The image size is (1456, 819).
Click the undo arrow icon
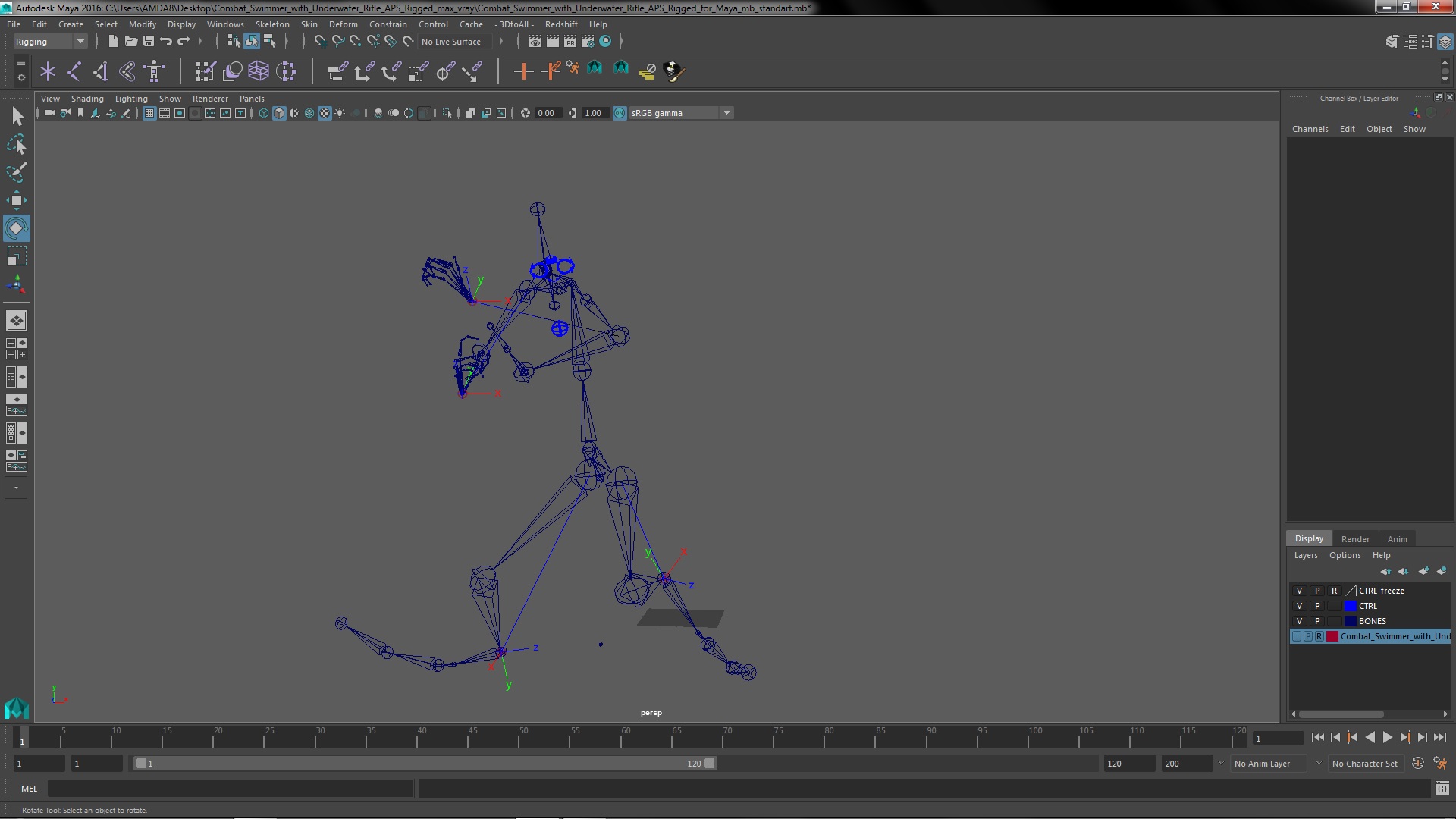coord(166,42)
